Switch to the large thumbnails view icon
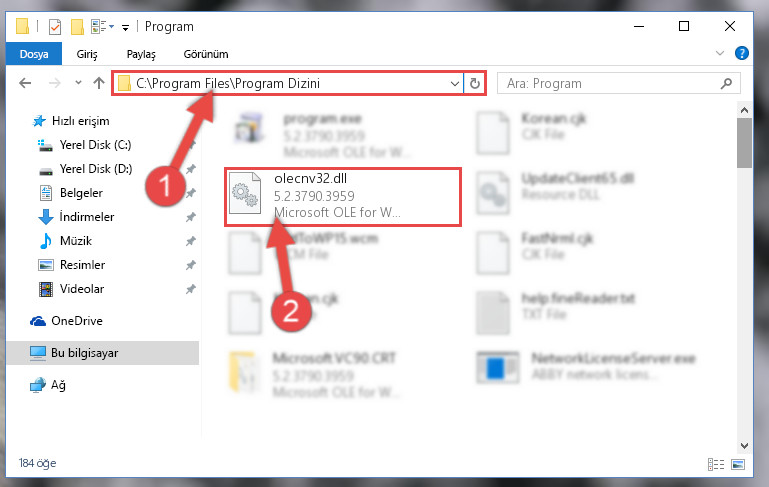Image resolution: width=769 pixels, height=487 pixels. tap(738, 464)
